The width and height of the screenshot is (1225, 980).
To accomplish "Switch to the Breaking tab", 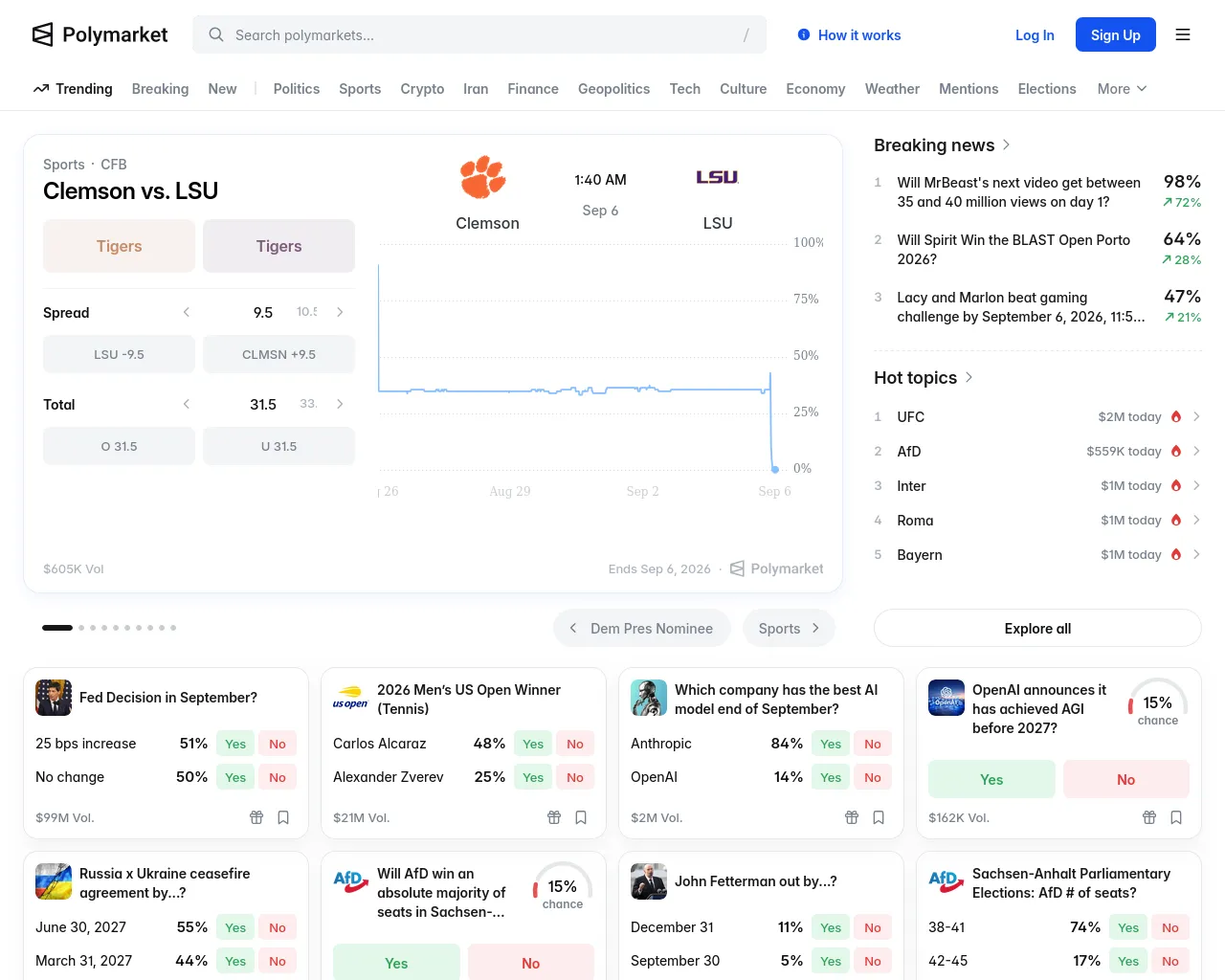I will point(160,88).
